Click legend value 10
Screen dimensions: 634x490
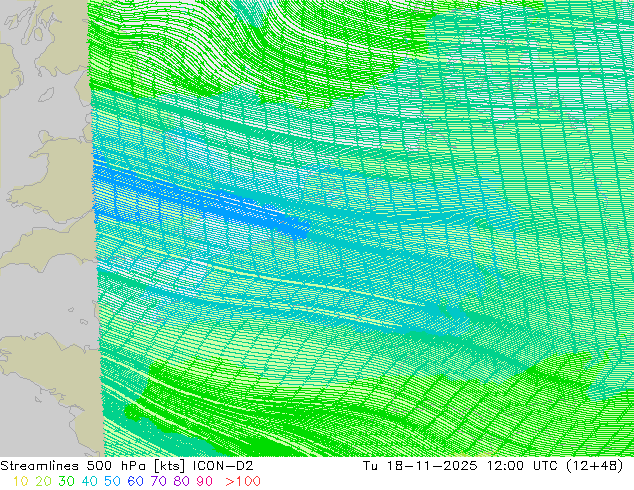[21, 481]
